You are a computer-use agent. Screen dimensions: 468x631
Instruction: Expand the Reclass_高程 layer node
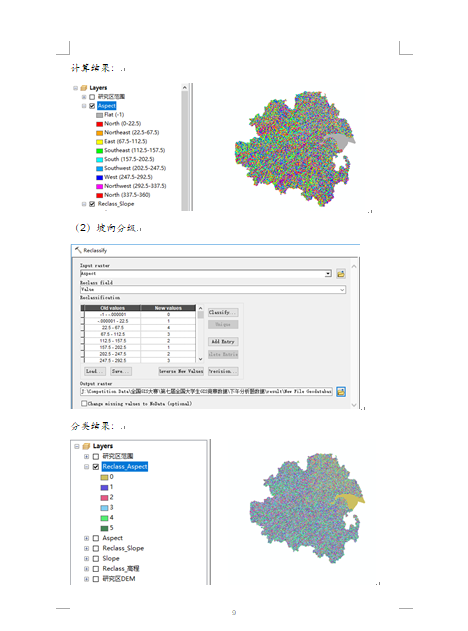coord(87,569)
